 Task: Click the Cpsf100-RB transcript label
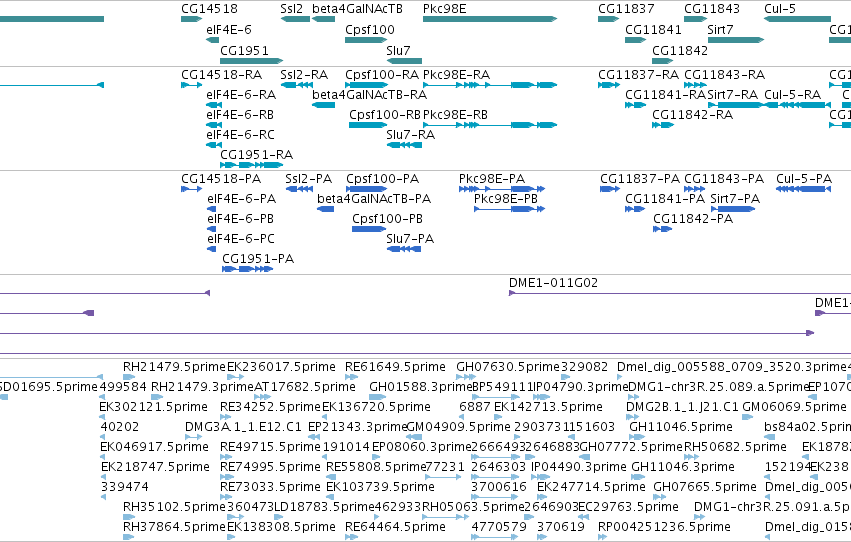click(x=385, y=115)
